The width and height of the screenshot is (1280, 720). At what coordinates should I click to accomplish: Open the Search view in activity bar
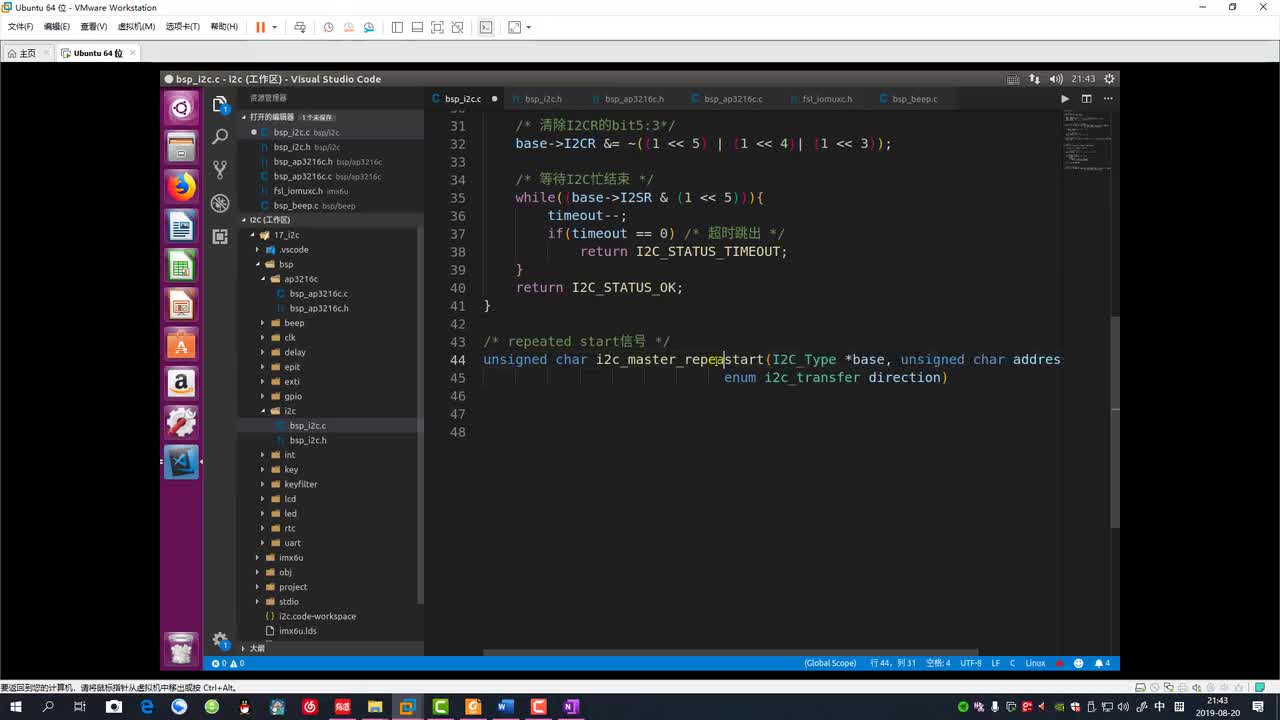click(x=220, y=137)
